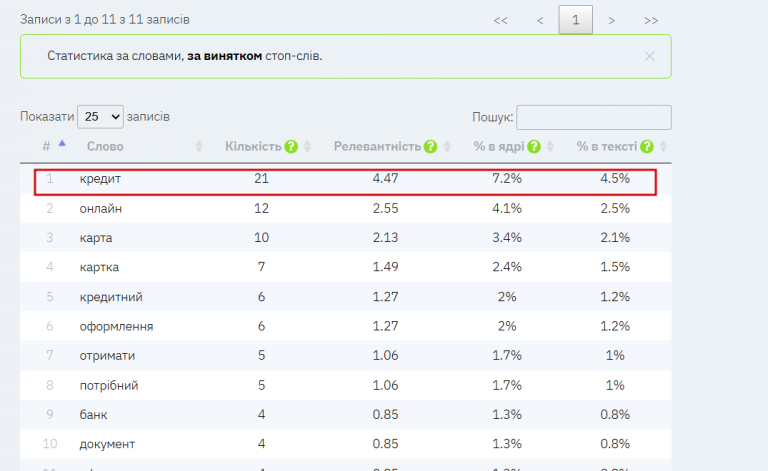Click the Слово column header
The width and height of the screenshot is (768, 471).
(105, 146)
